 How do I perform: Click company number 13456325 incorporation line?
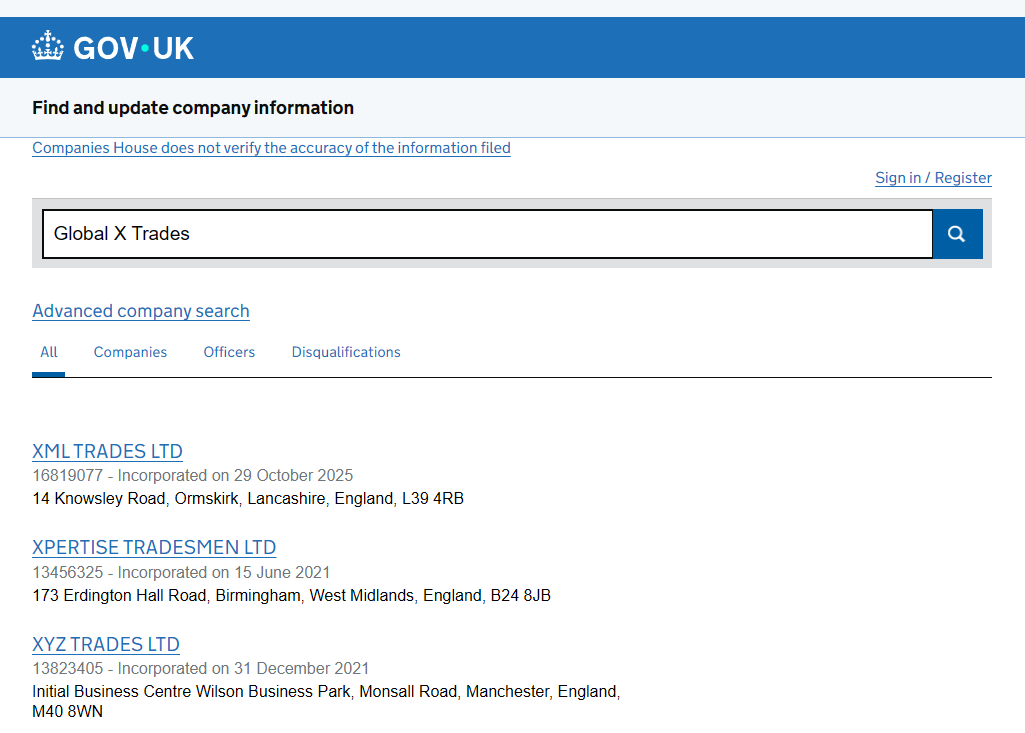pos(181,572)
